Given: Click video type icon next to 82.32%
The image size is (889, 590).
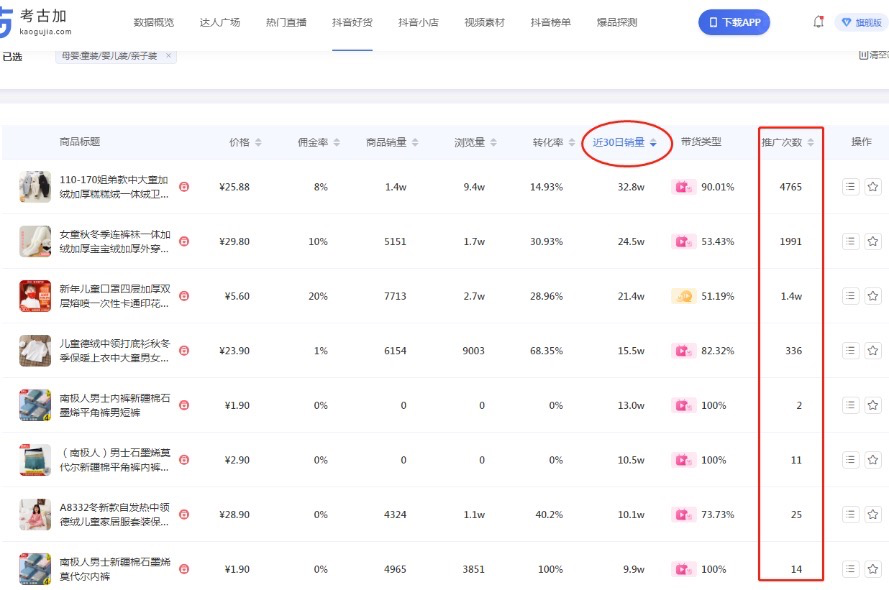Looking at the screenshot, I should (x=682, y=350).
